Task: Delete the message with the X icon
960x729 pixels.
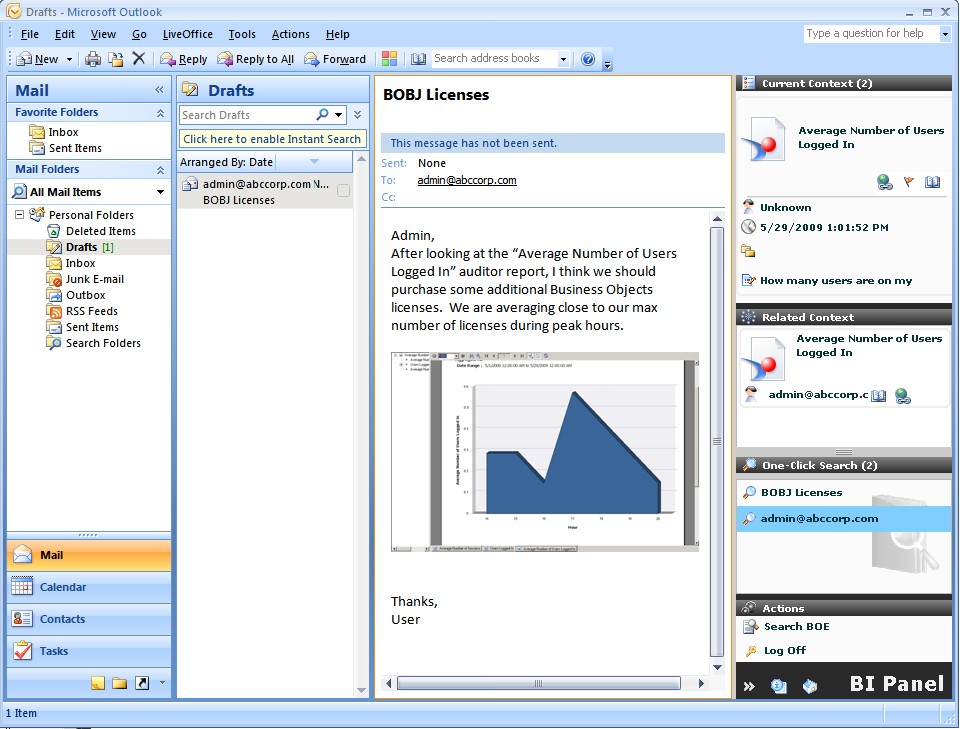Action: point(139,58)
